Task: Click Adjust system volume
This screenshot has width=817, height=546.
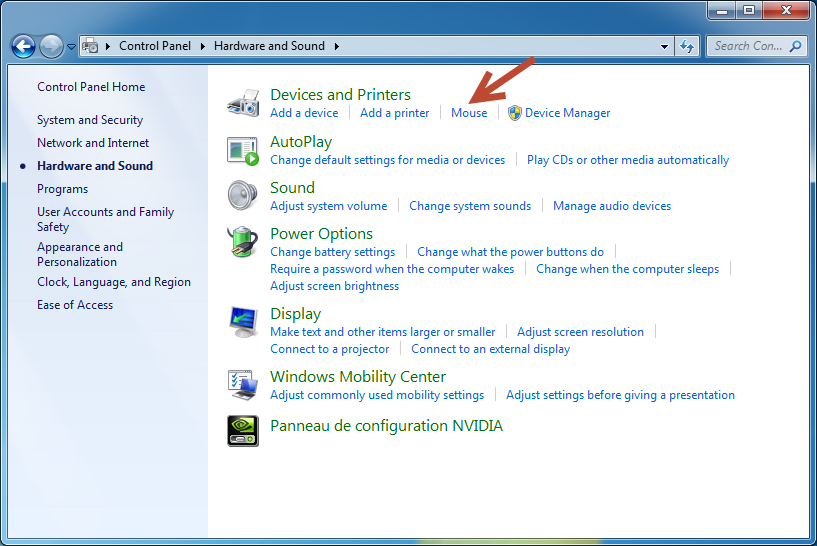Action: pos(328,206)
